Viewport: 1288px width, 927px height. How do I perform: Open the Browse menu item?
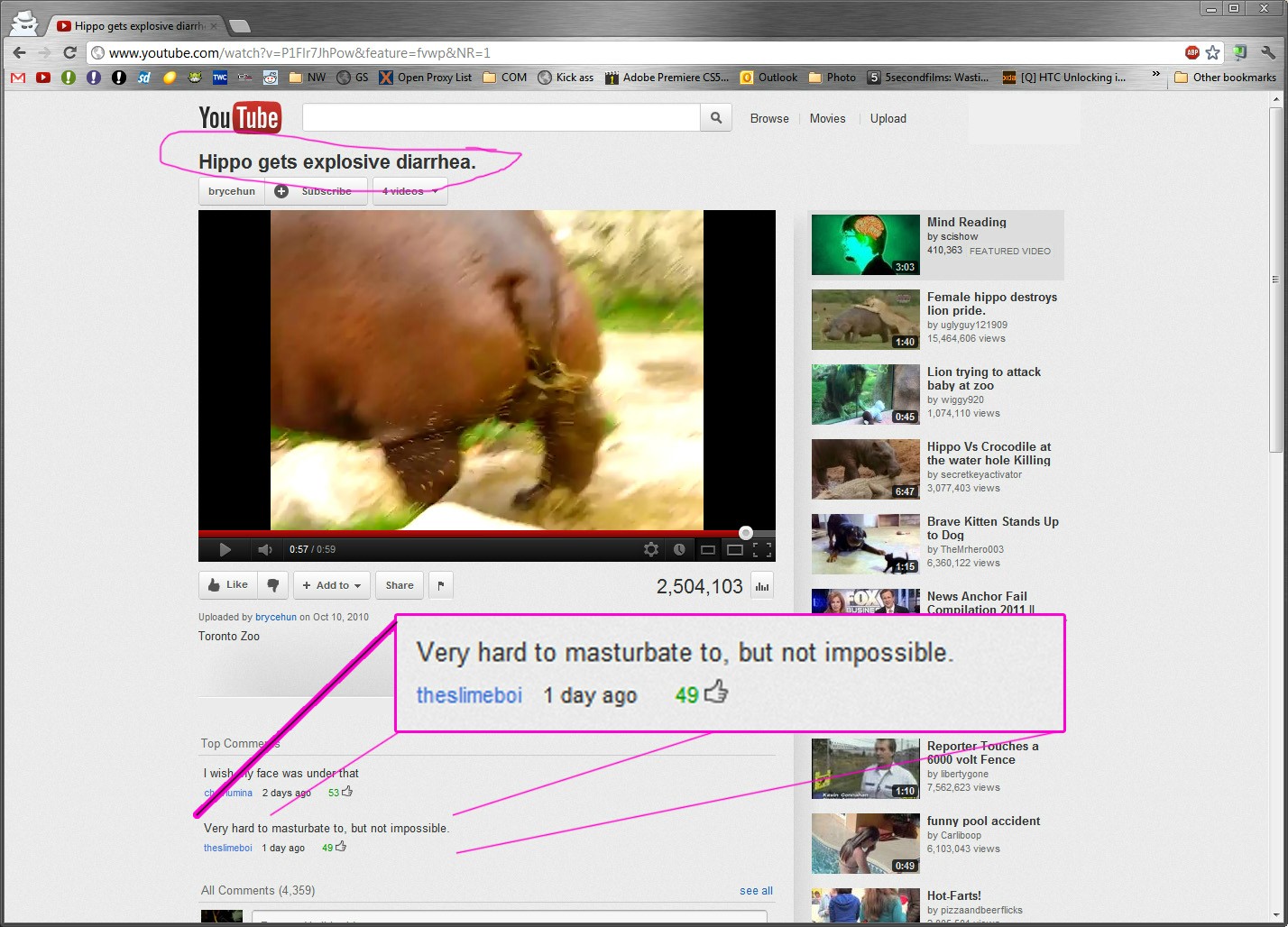pyautogui.click(x=769, y=118)
